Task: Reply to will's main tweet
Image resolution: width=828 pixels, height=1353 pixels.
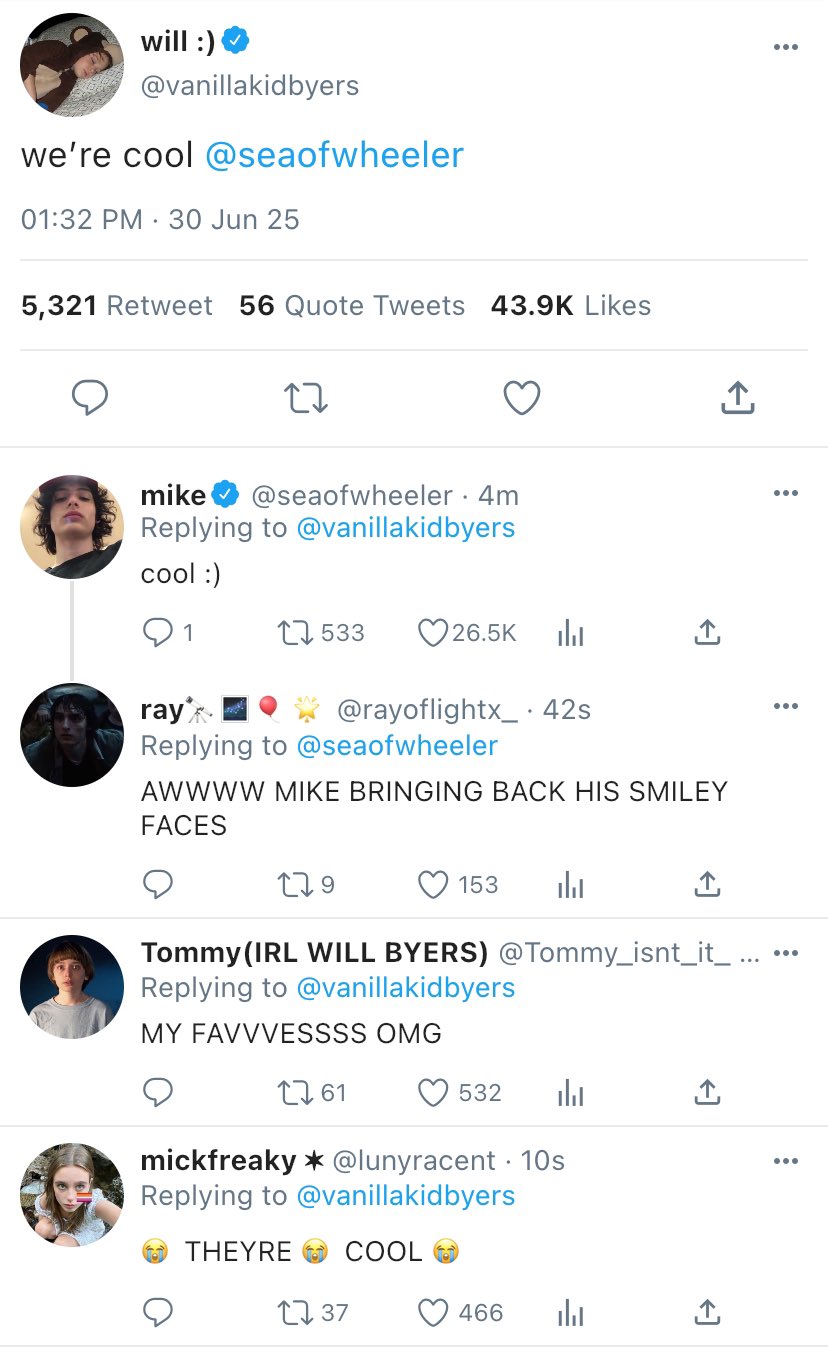Action: pos(90,398)
